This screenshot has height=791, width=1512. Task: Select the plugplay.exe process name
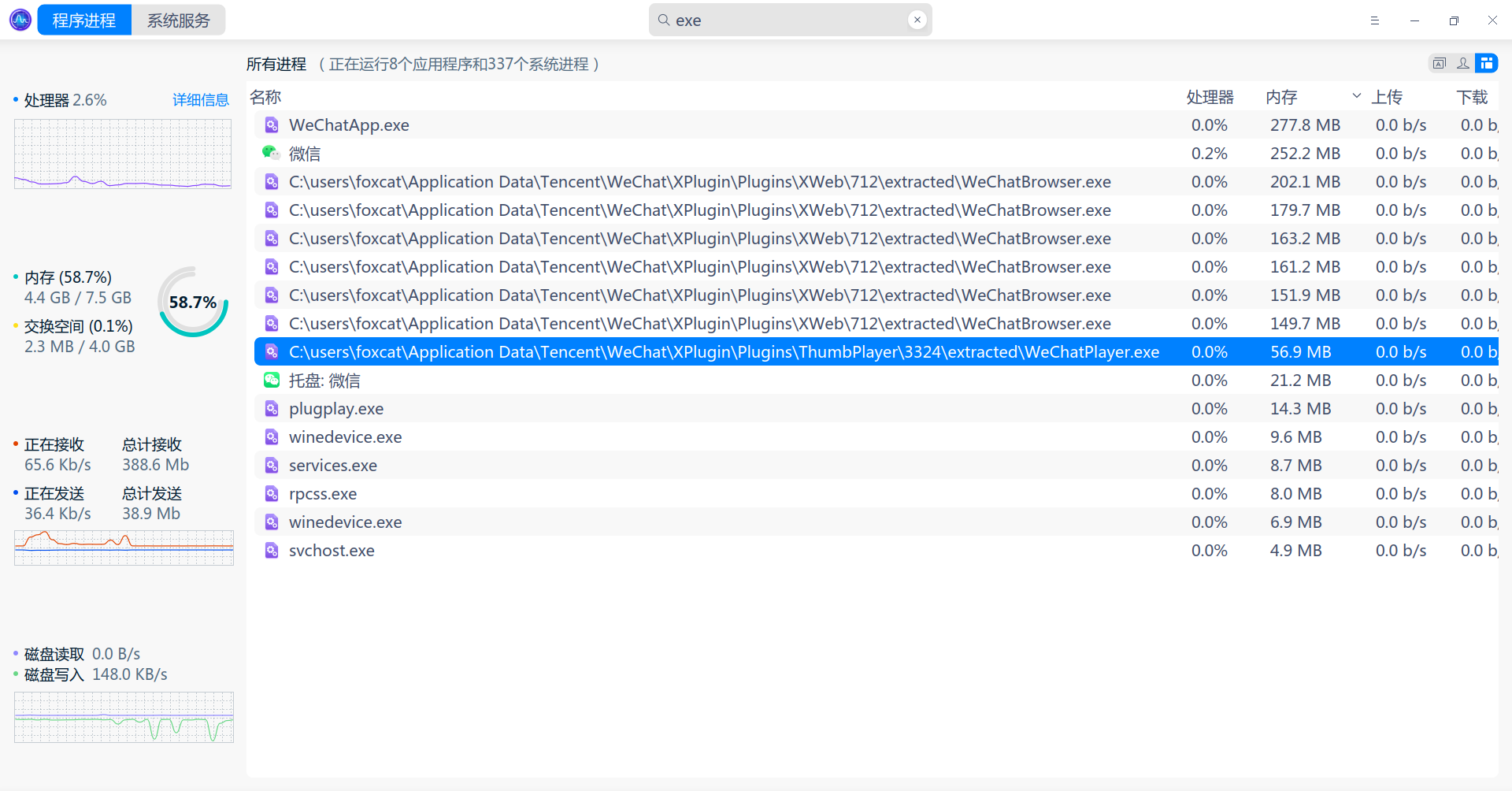pyautogui.click(x=336, y=409)
